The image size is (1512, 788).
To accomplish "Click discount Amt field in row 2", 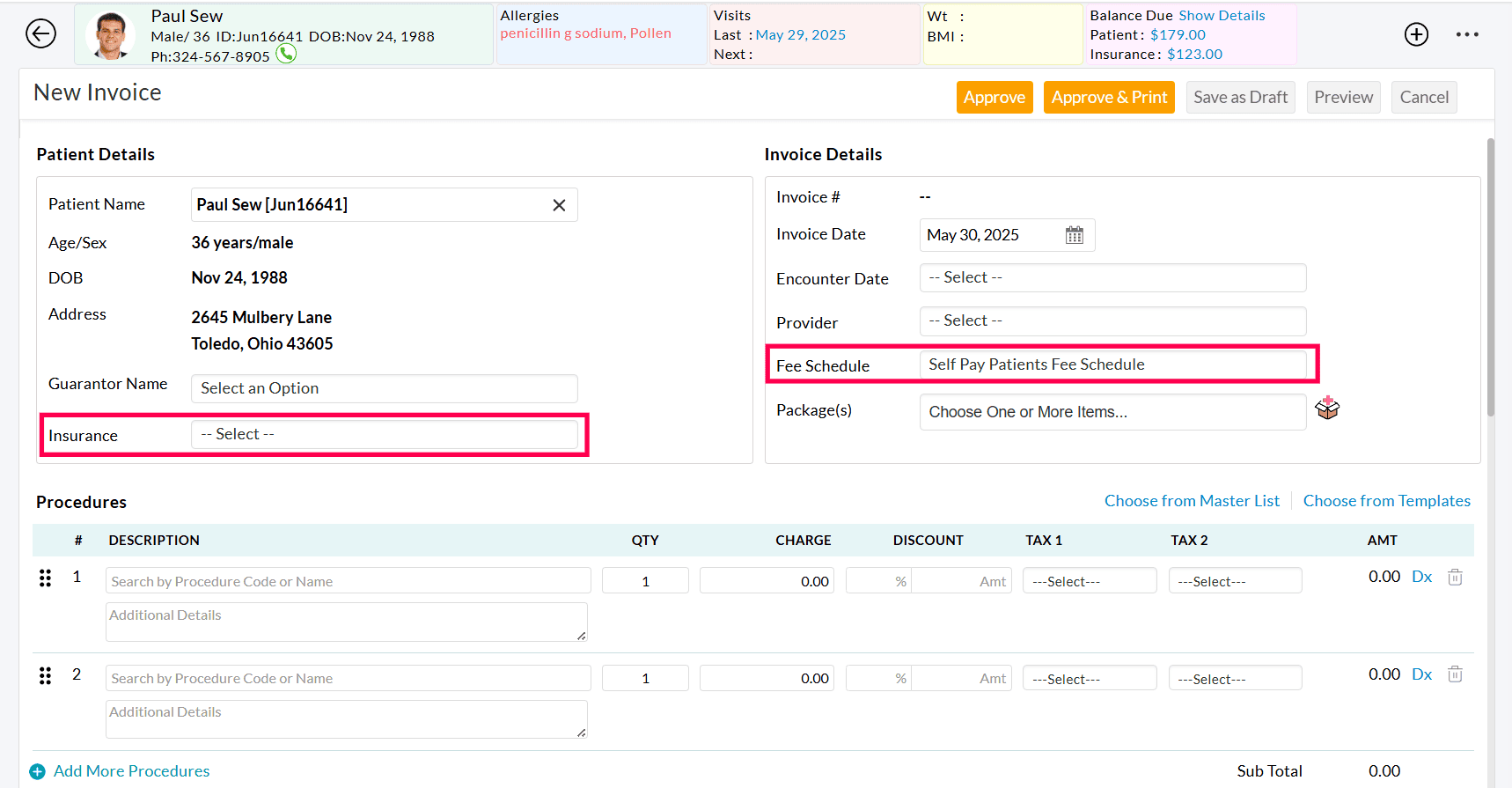I will (961, 678).
